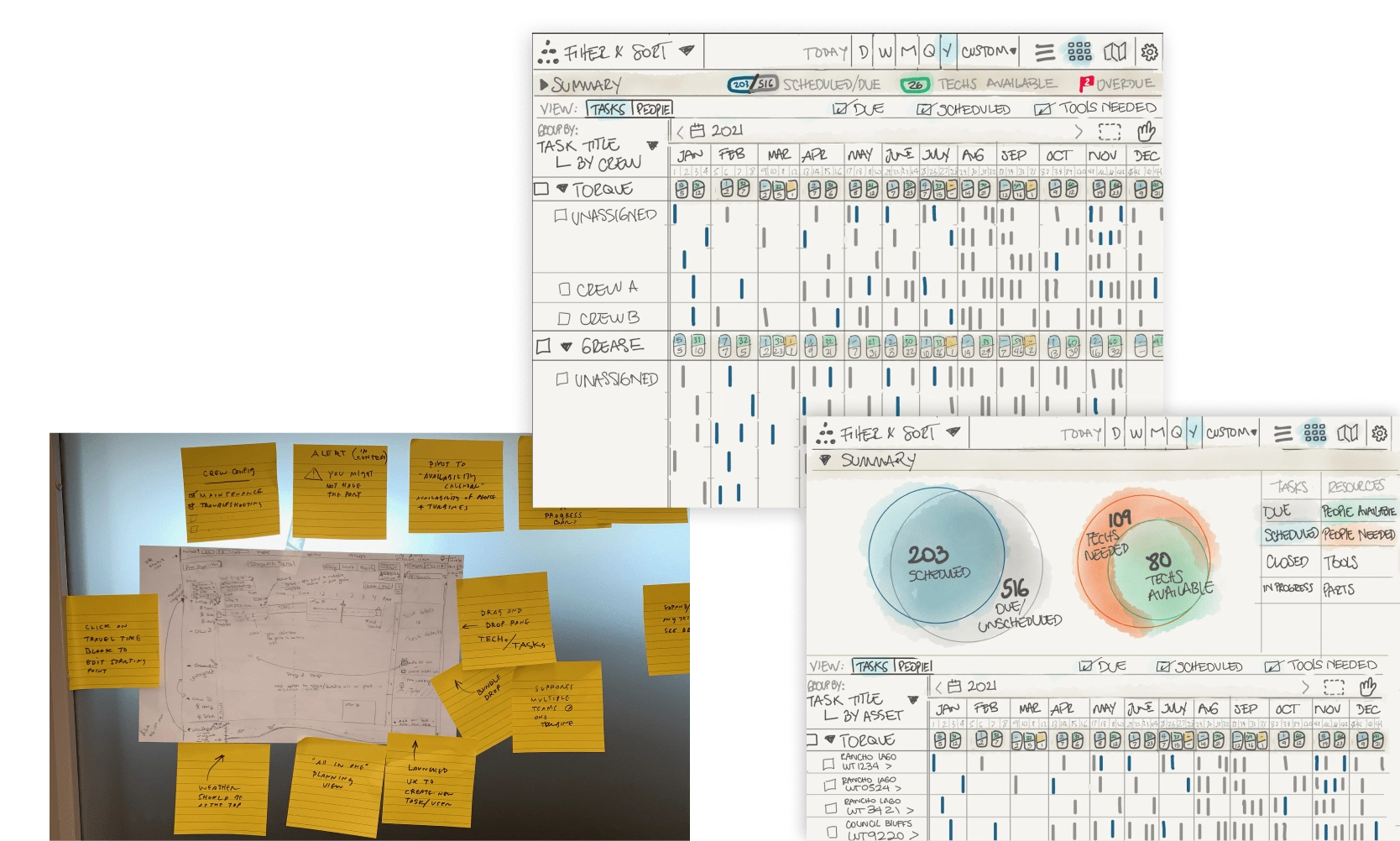Toggle Tools Needed checkbox in the by-crew wireframe
This screenshot has height=841, width=1400.
point(1042,109)
